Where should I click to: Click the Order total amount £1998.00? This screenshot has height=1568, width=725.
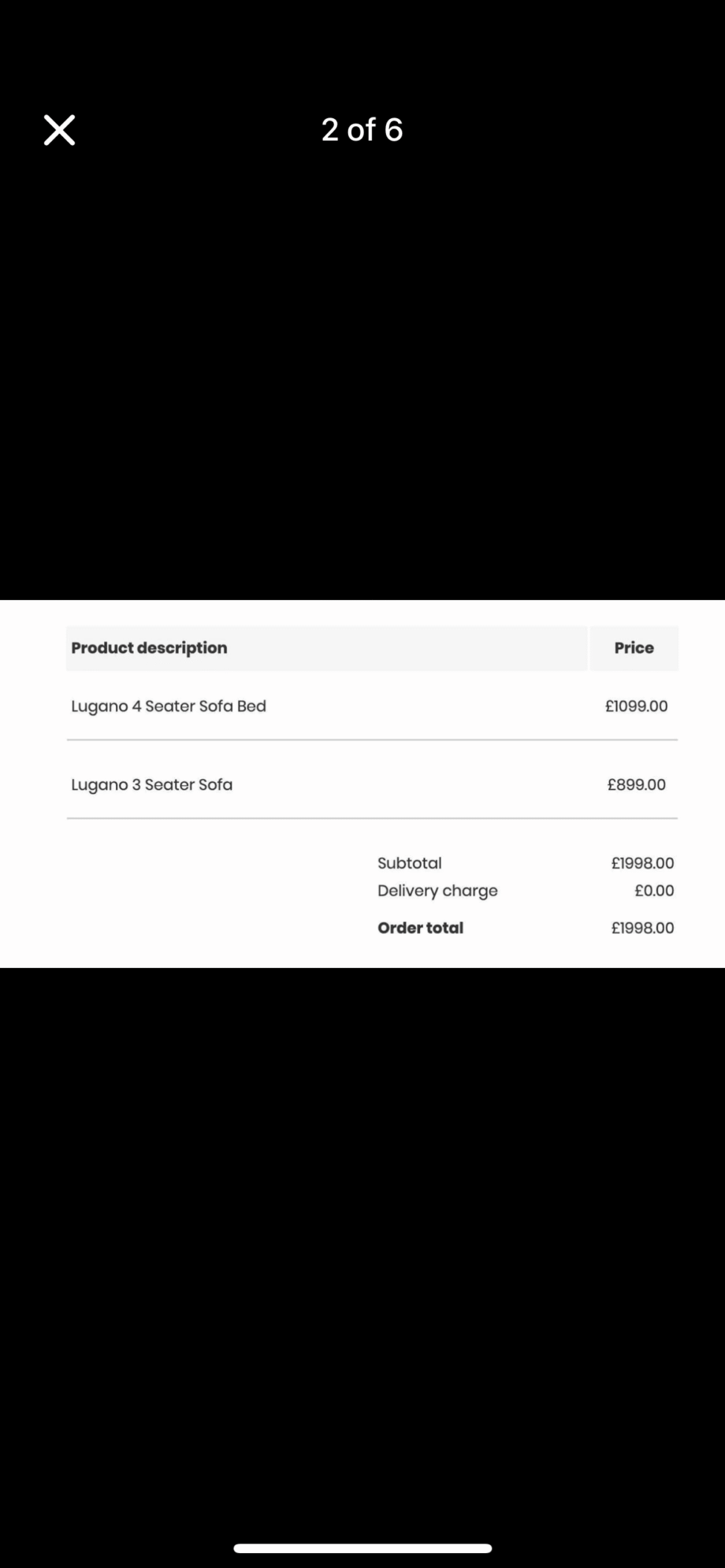(642, 928)
